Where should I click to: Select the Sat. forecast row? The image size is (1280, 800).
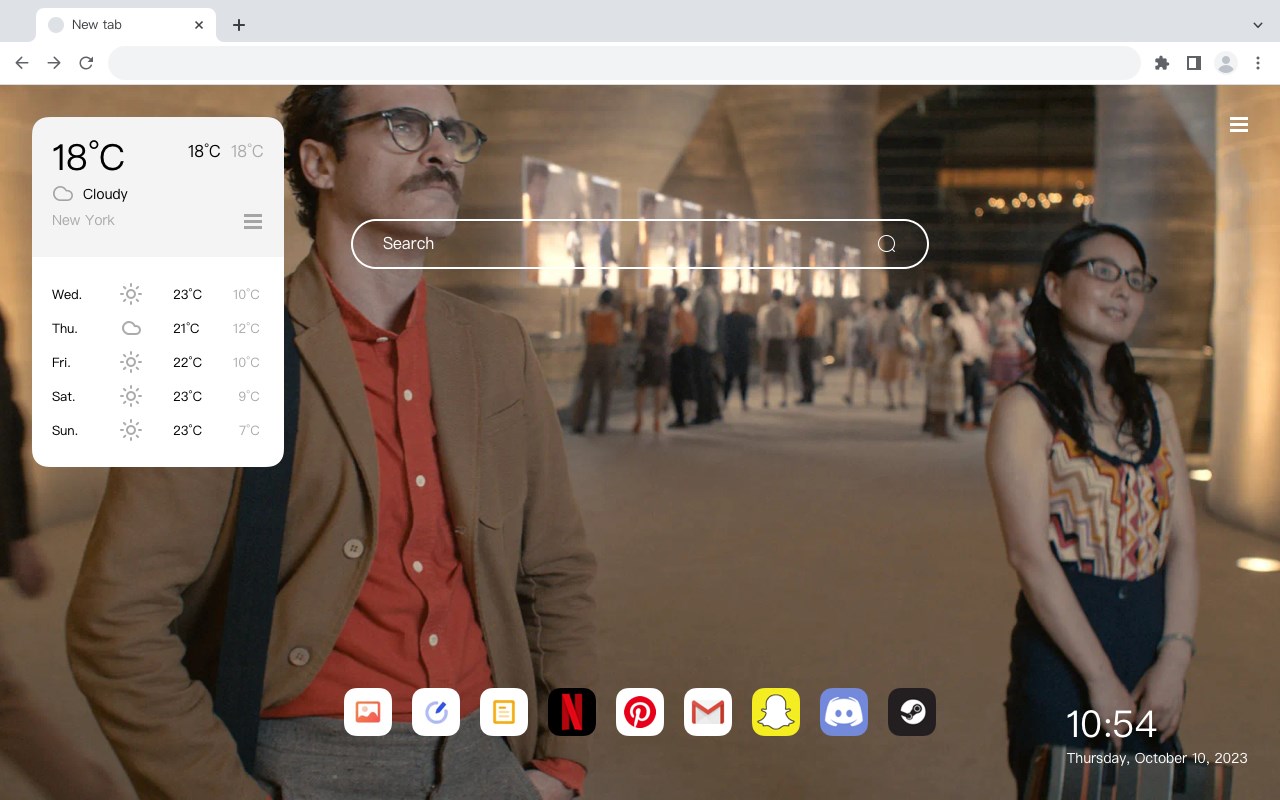click(158, 396)
